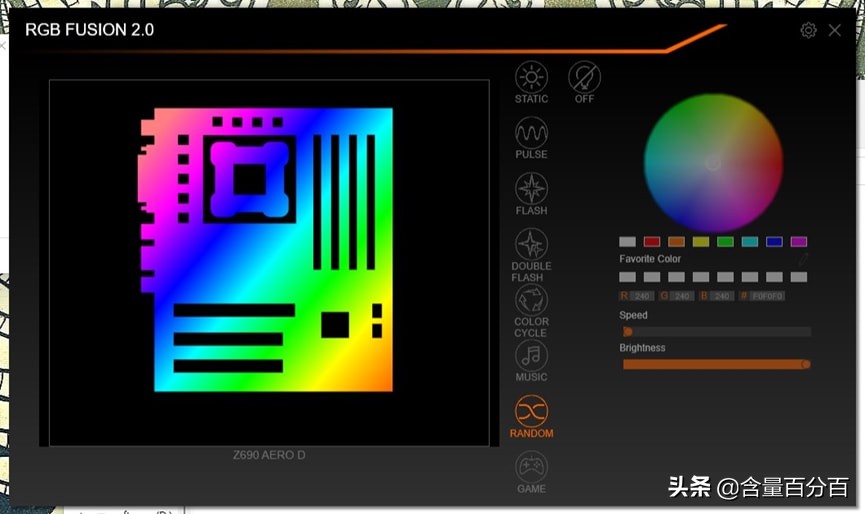Open settings via the gear icon
The height and width of the screenshot is (514, 865).
808,30
